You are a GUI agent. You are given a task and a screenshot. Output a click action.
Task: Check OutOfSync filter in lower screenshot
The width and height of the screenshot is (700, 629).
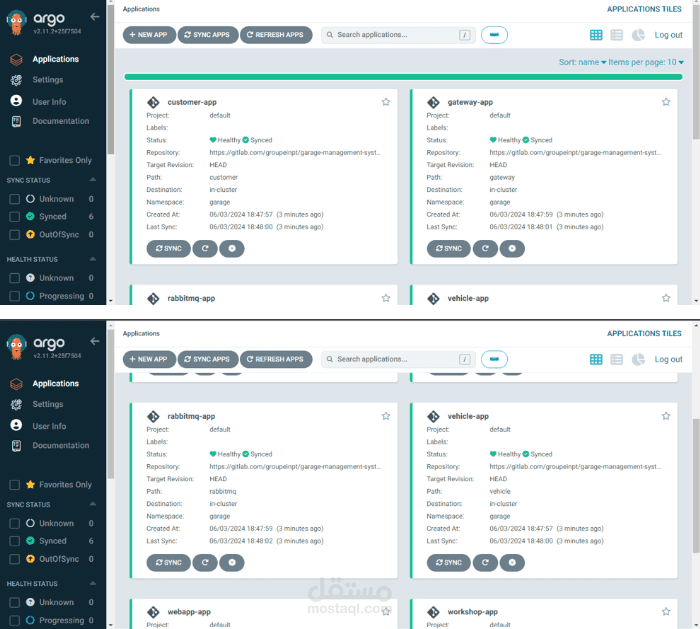(x=15, y=559)
